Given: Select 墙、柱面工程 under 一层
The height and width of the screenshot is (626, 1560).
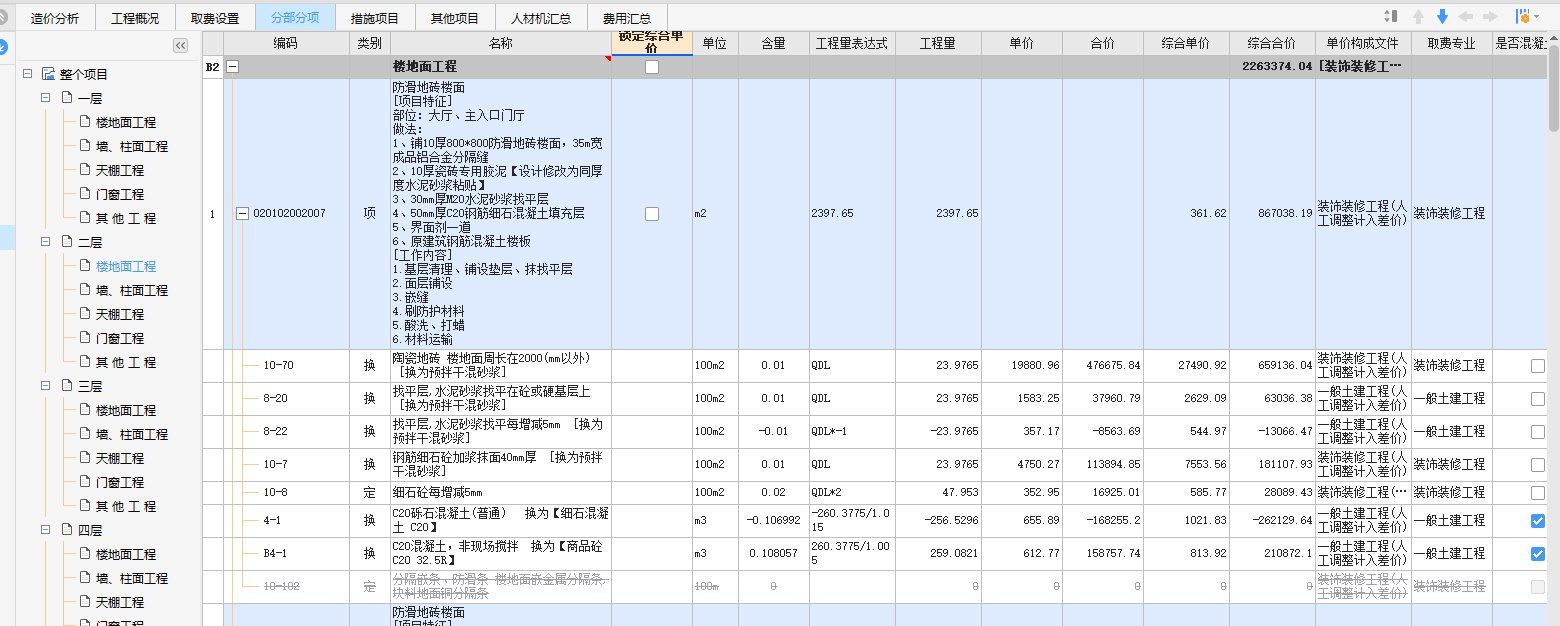Looking at the screenshot, I should click(x=132, y=146).
